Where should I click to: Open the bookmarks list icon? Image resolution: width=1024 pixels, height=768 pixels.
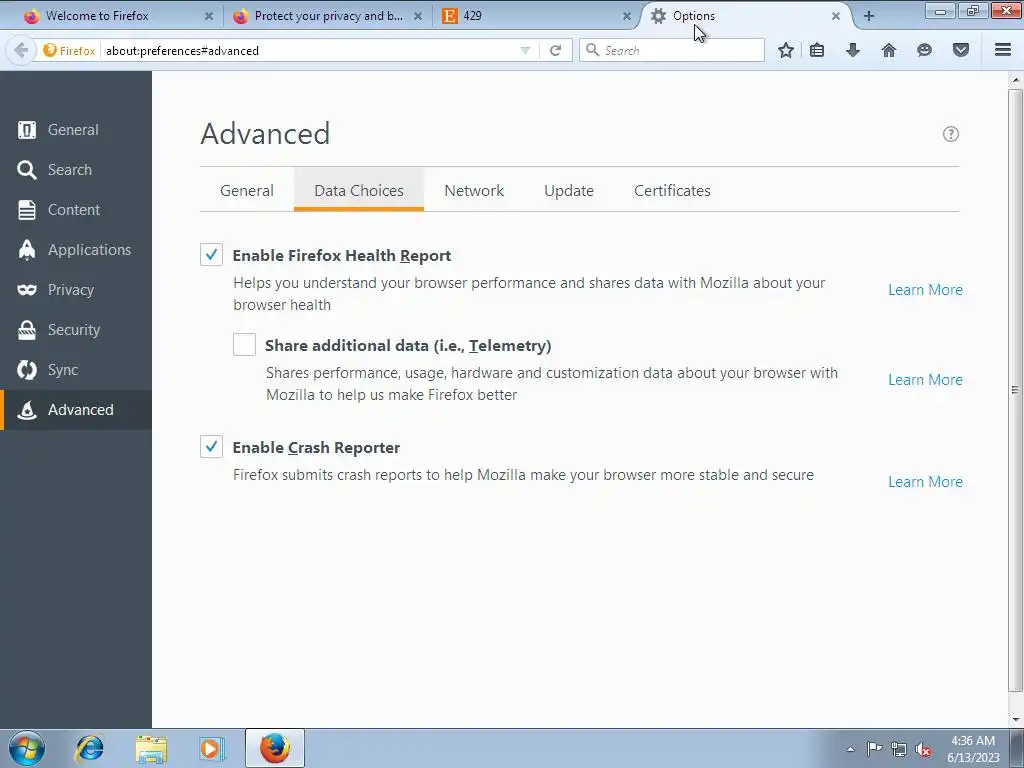coord(817,50)
